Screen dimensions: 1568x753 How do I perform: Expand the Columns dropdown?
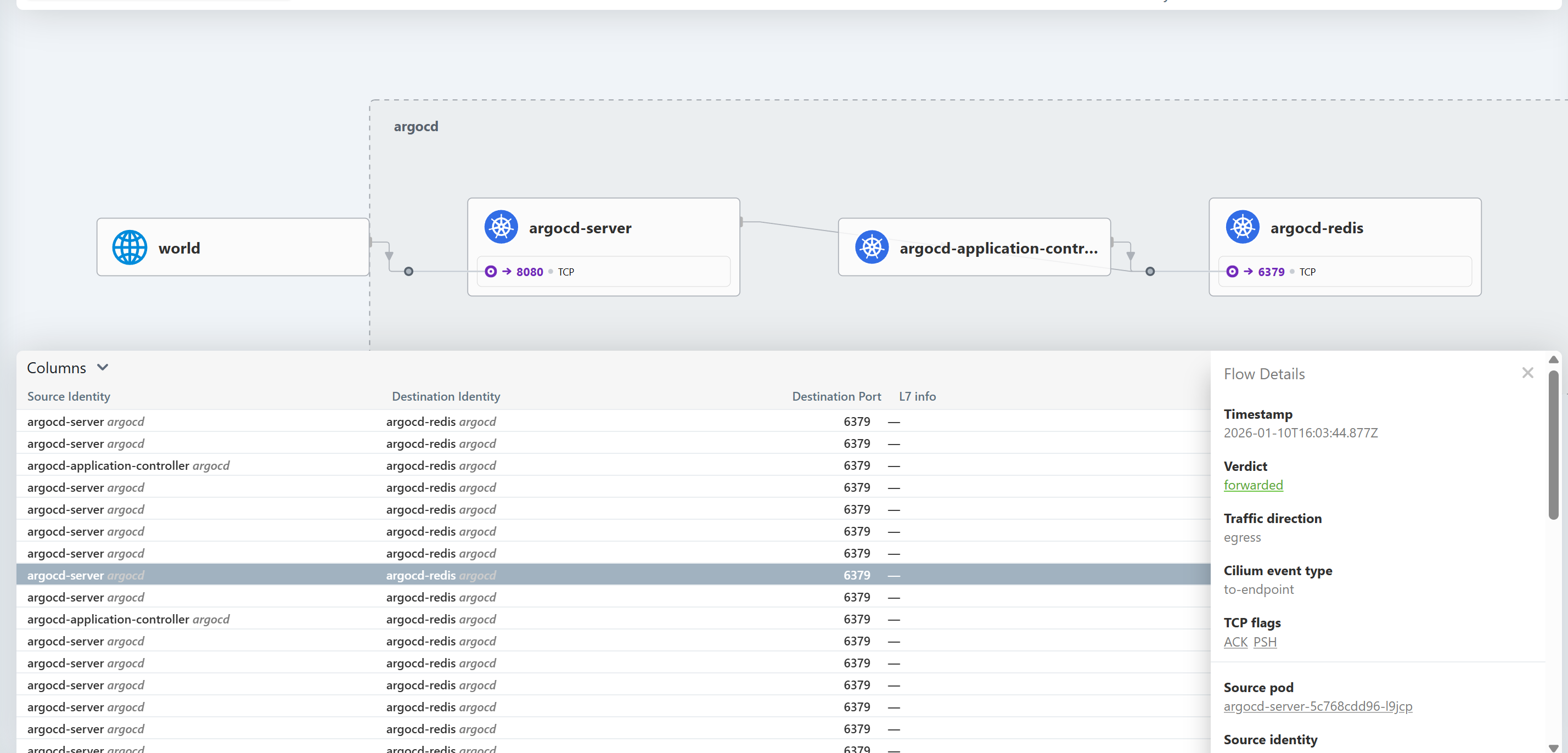click(57, 368)
